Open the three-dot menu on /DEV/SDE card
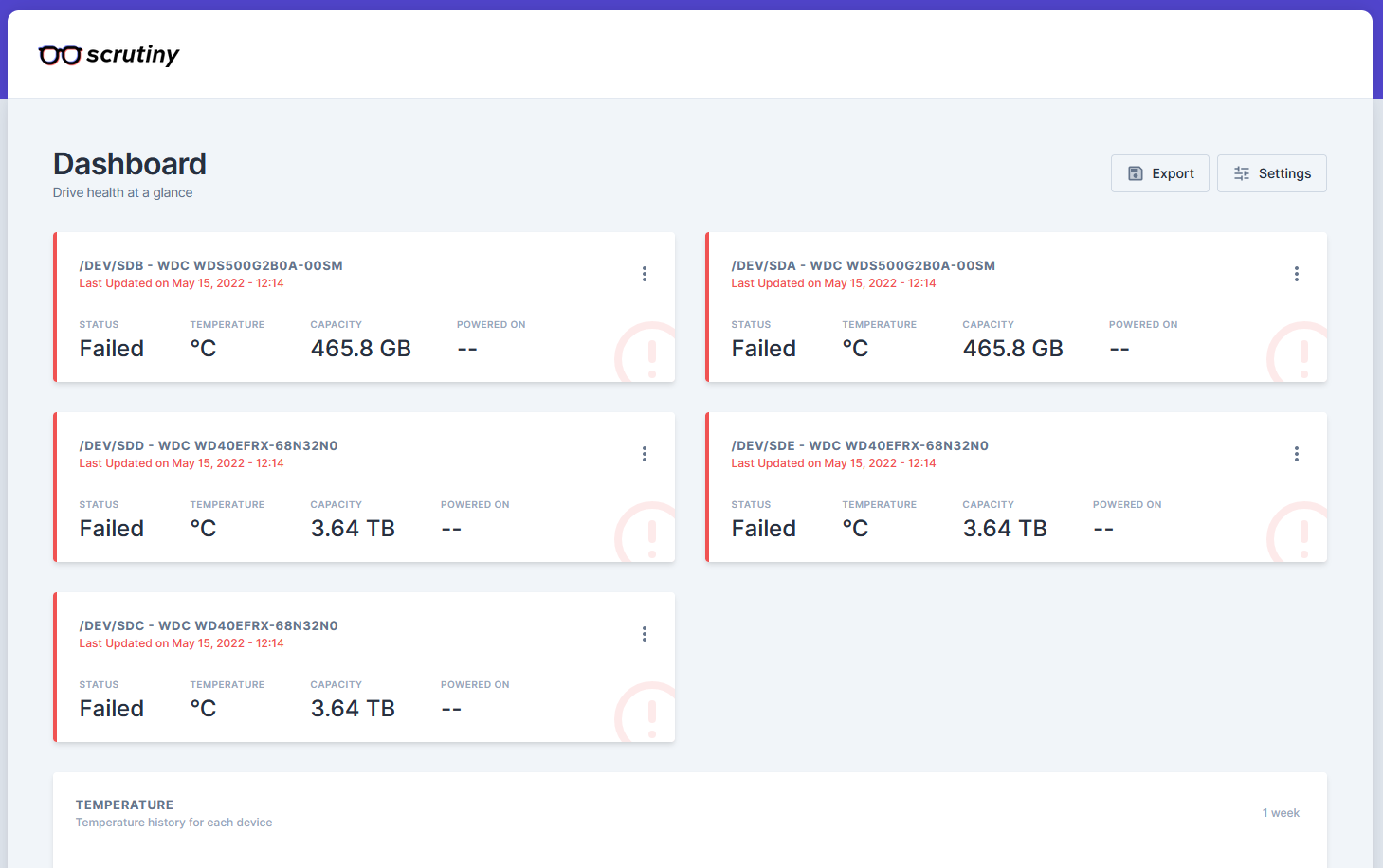The width and height of the screenshot is (1383, 868). click(x=1297, y=453)
